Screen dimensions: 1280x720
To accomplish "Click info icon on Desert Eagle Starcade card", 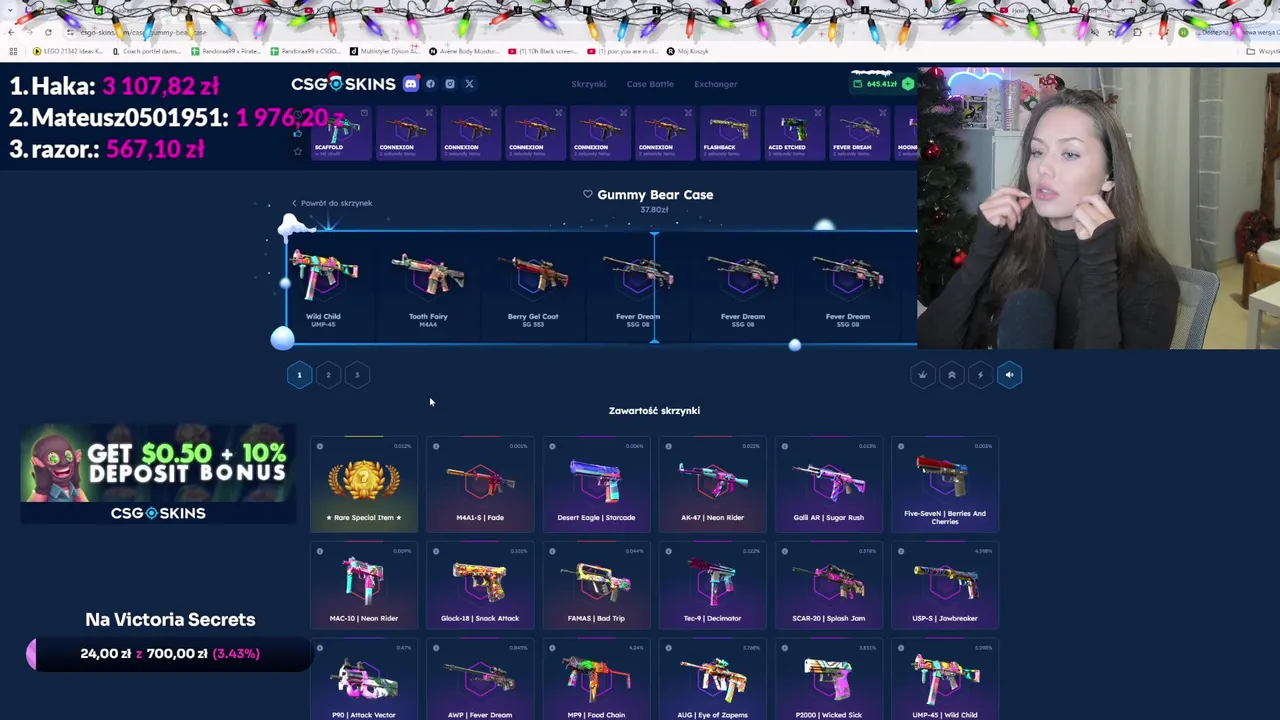I will click(x=552, y=447).
